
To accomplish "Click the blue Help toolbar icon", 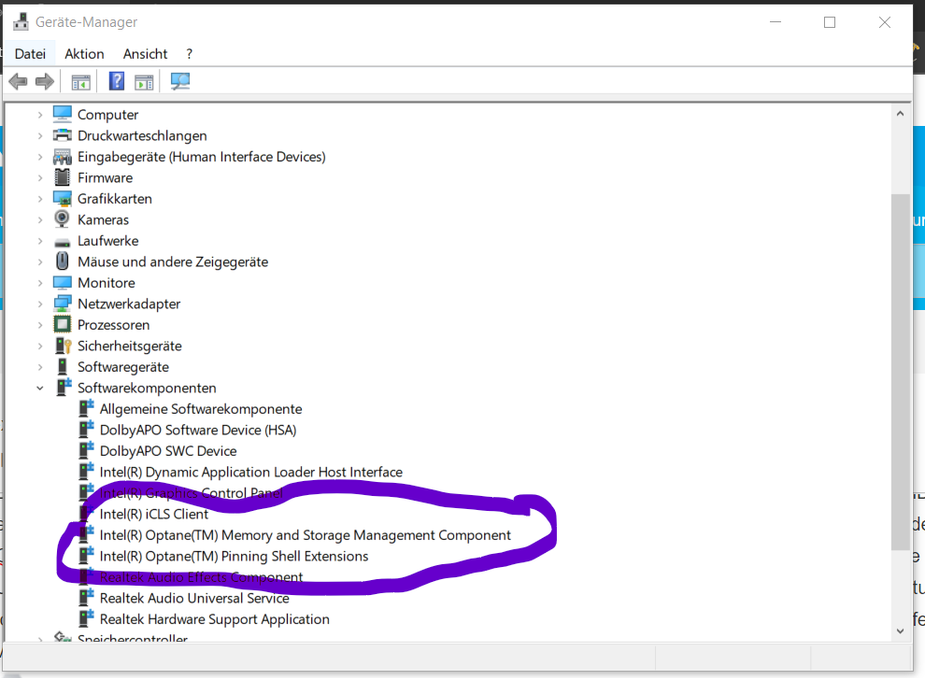I will point(116,82).
